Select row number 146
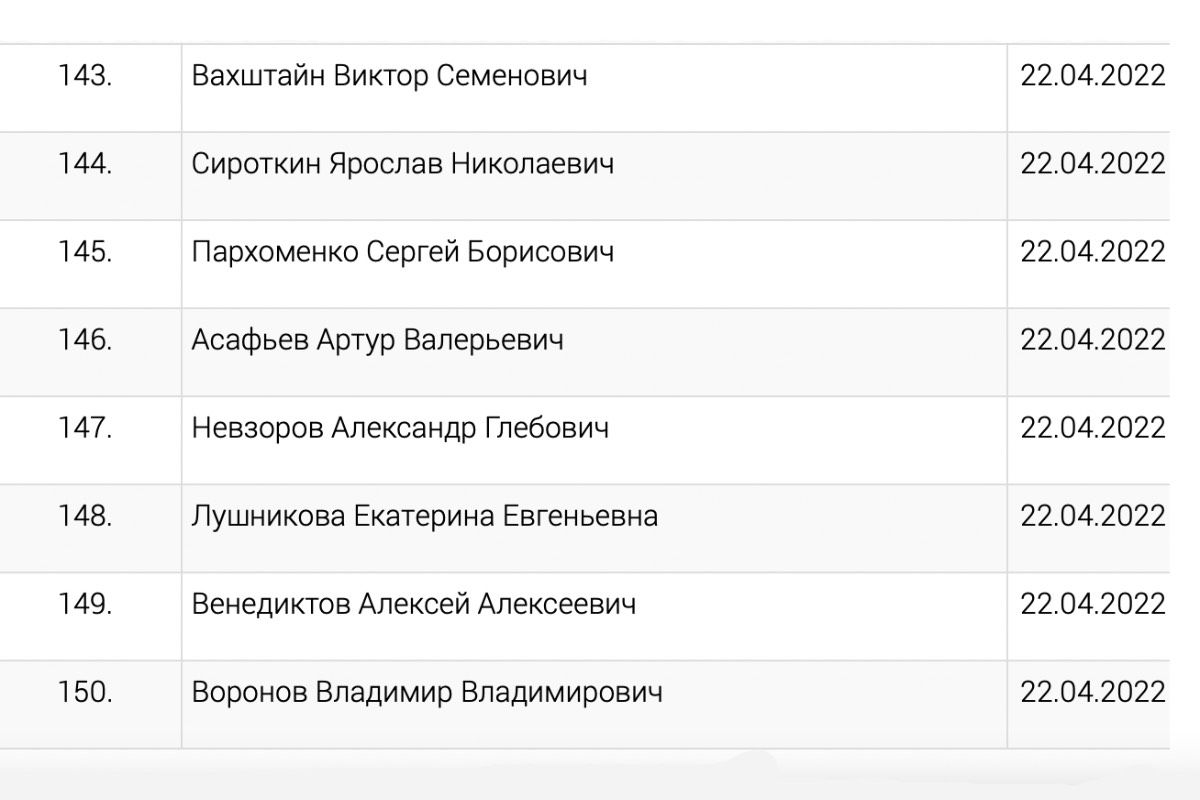Screen dimensions: 1200x800 pos(85,340)
